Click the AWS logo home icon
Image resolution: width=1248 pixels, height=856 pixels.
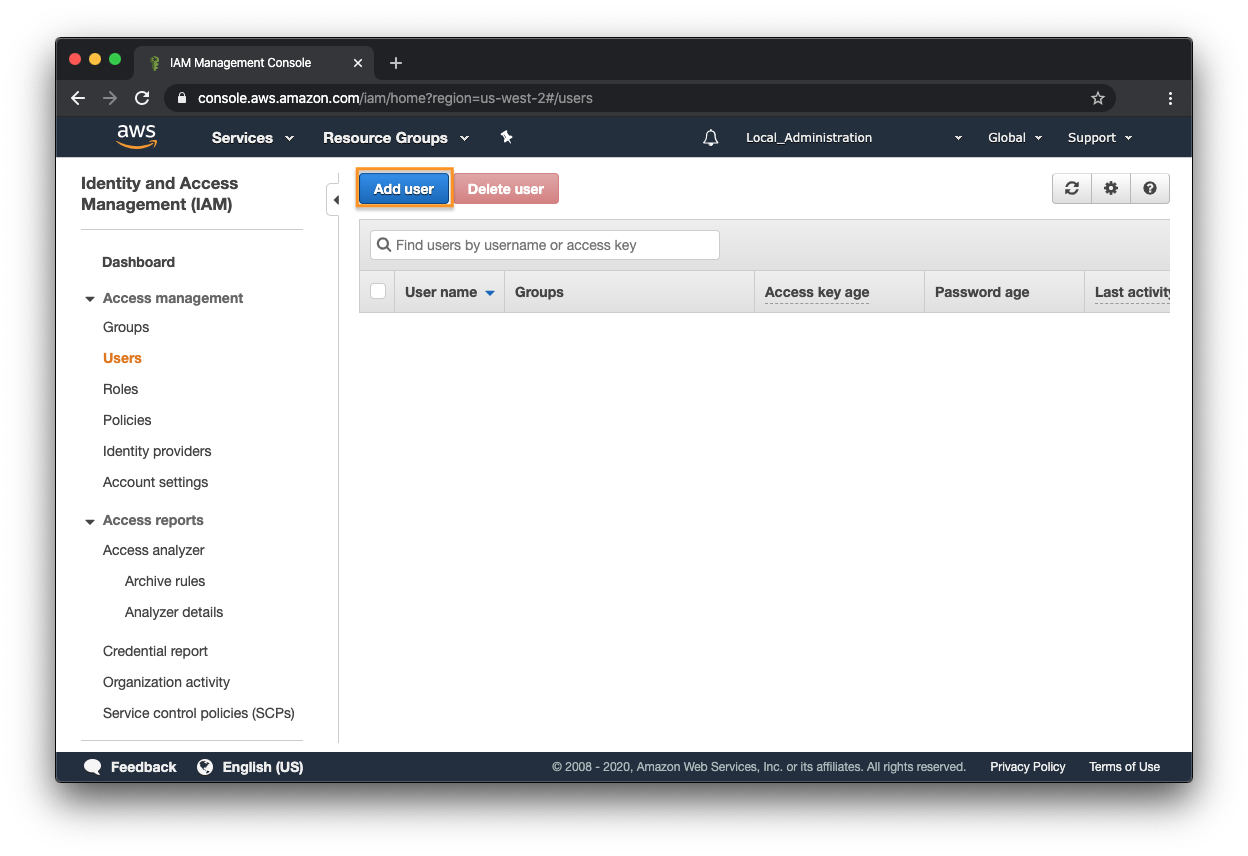point(136,136)
